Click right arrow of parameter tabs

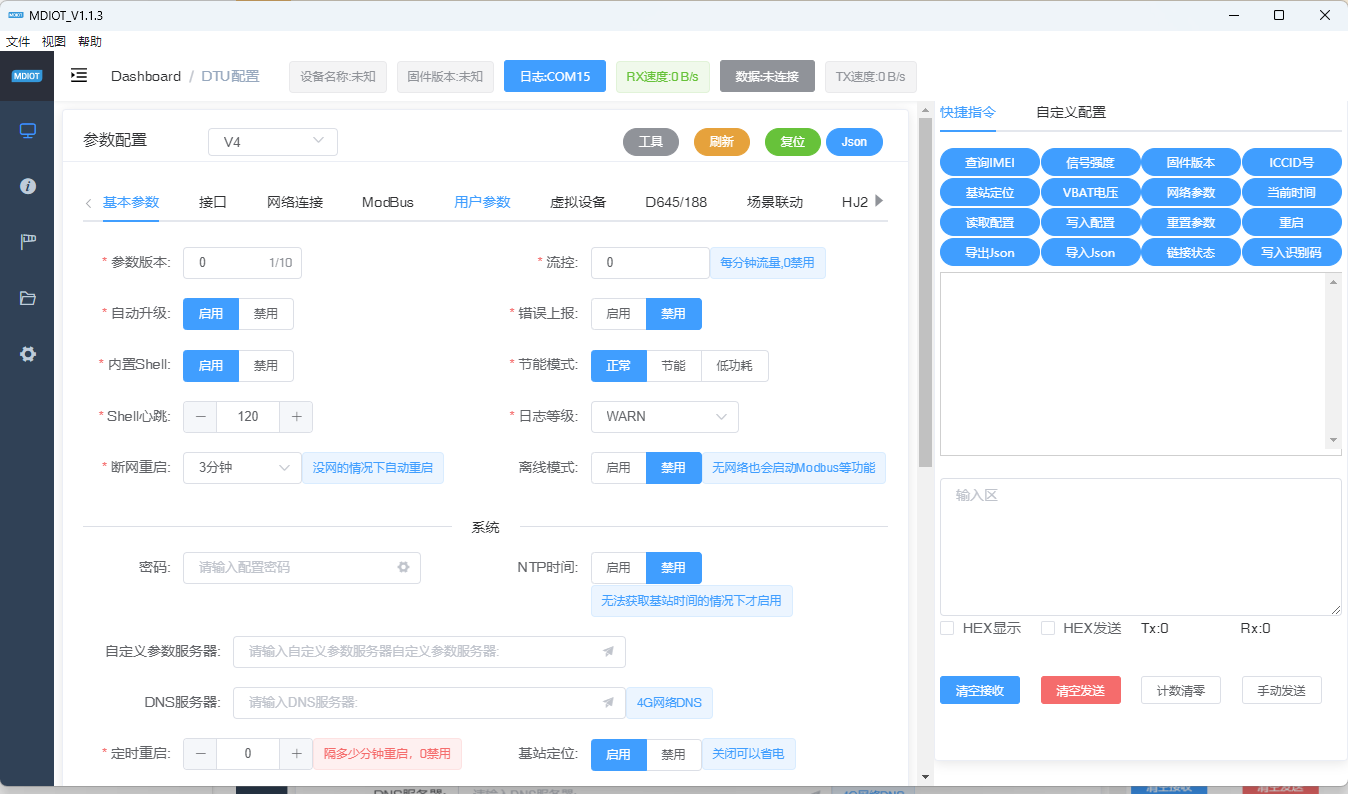pyautogui.click(x=879, y=201)
